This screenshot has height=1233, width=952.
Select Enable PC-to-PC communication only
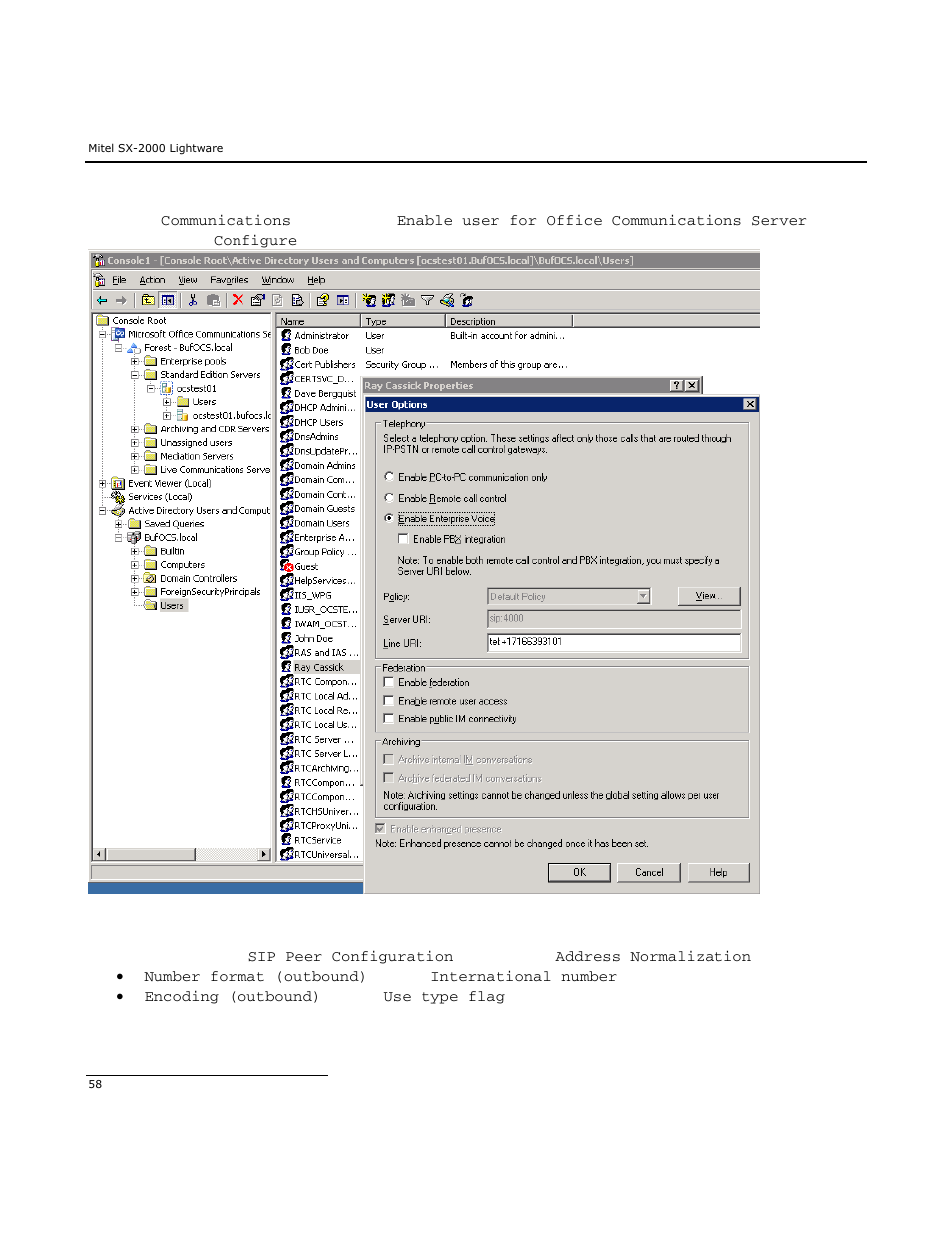click(x=389, y=477)
